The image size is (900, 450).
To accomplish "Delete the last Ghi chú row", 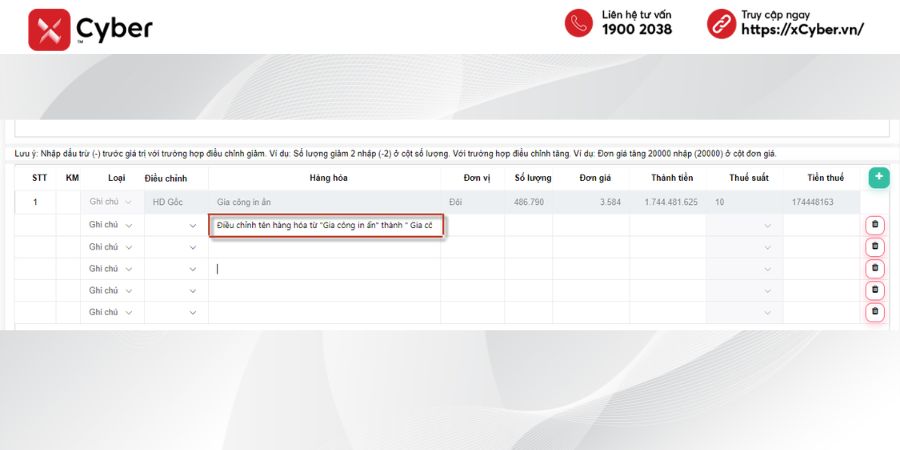I will coord(875,312).
